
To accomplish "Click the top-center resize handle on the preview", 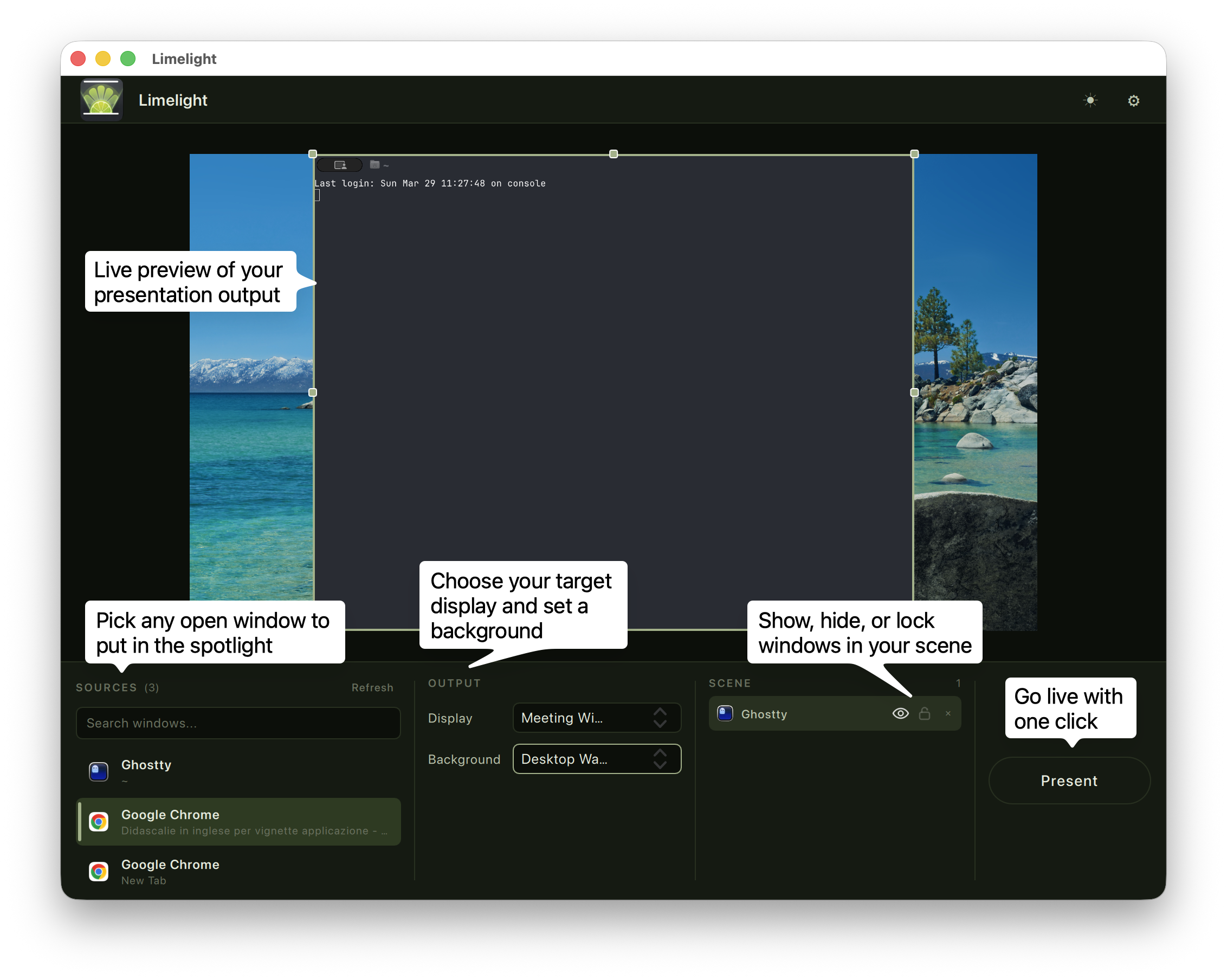I will [613, 153].
